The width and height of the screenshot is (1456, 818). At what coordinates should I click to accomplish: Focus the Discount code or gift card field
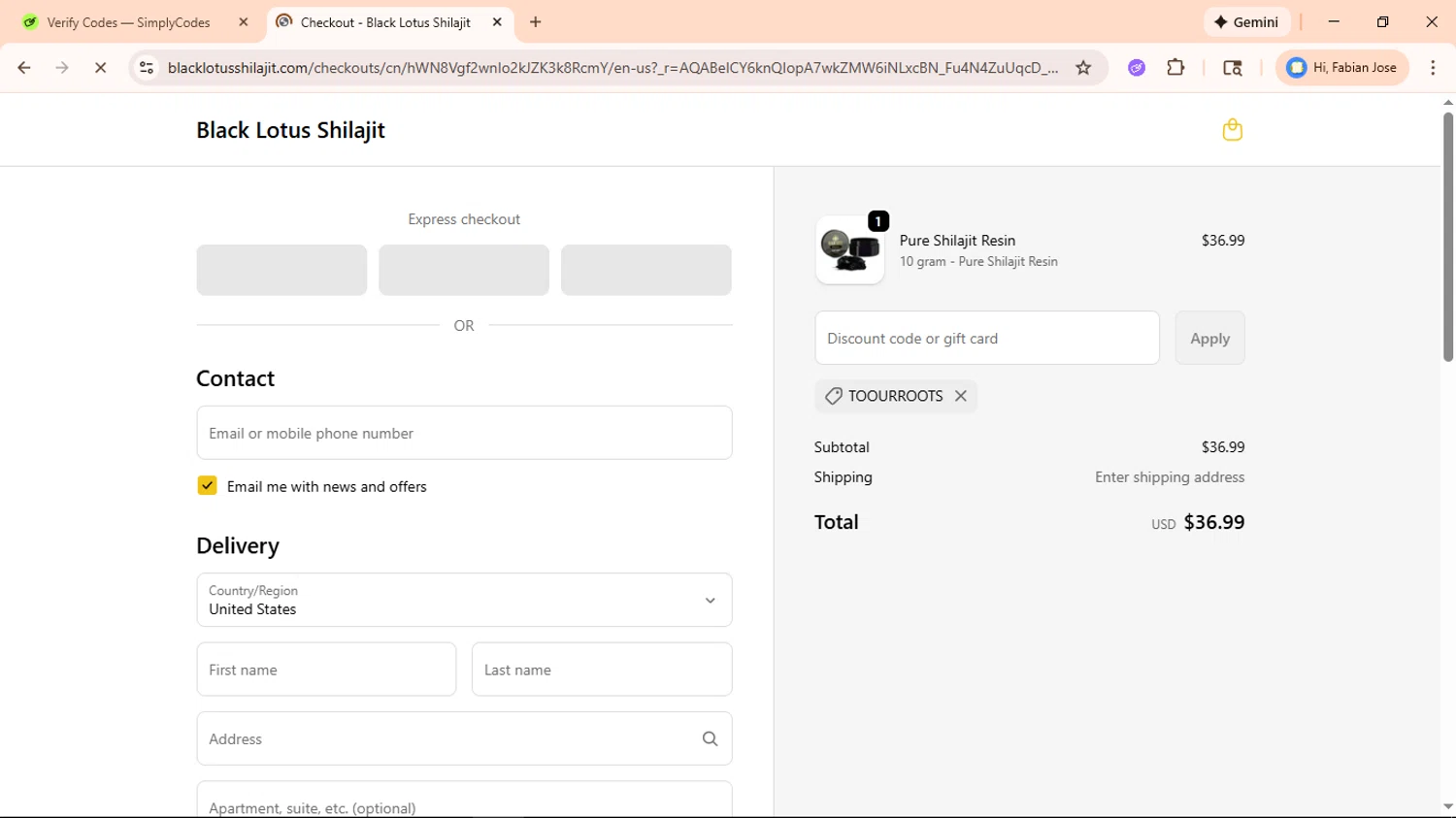pyautogui.click(x=987, y=338)
